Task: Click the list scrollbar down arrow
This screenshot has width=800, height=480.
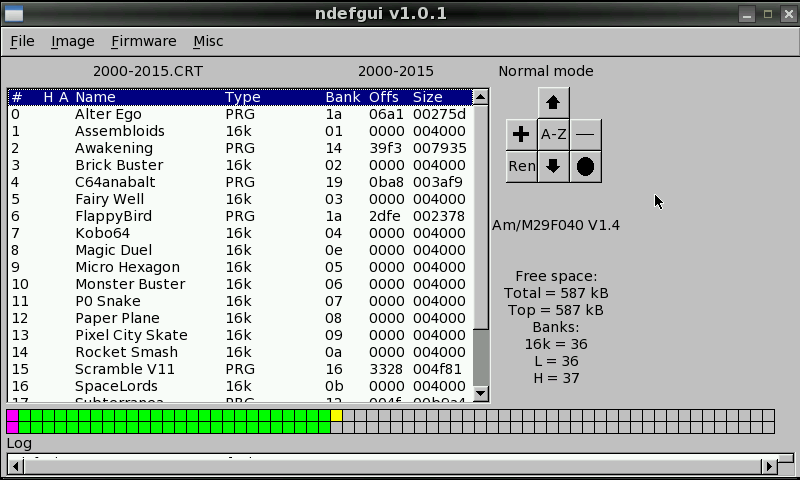Action: click(x=481, y=393)
